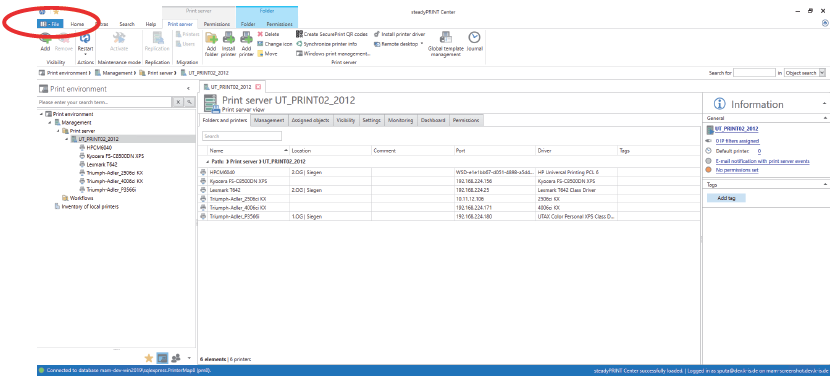Select Workflows in the tree
The height and width of the screenshot is (378, 832).
pos(81,198)
